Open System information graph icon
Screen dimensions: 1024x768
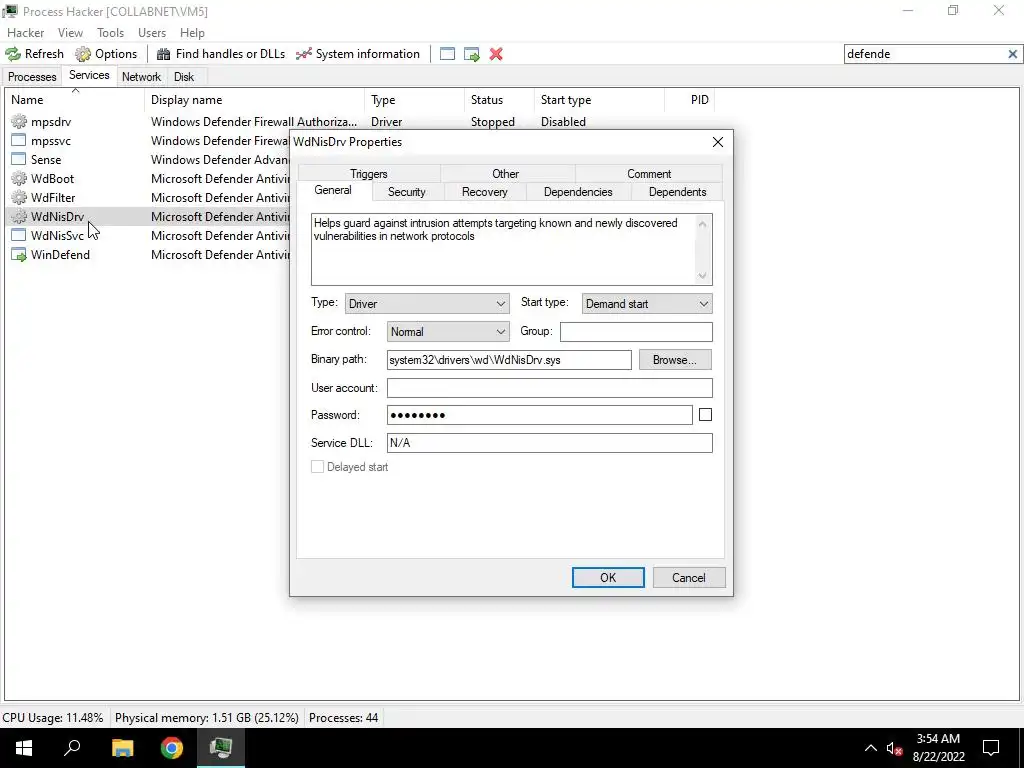click(x=304, y=54)
